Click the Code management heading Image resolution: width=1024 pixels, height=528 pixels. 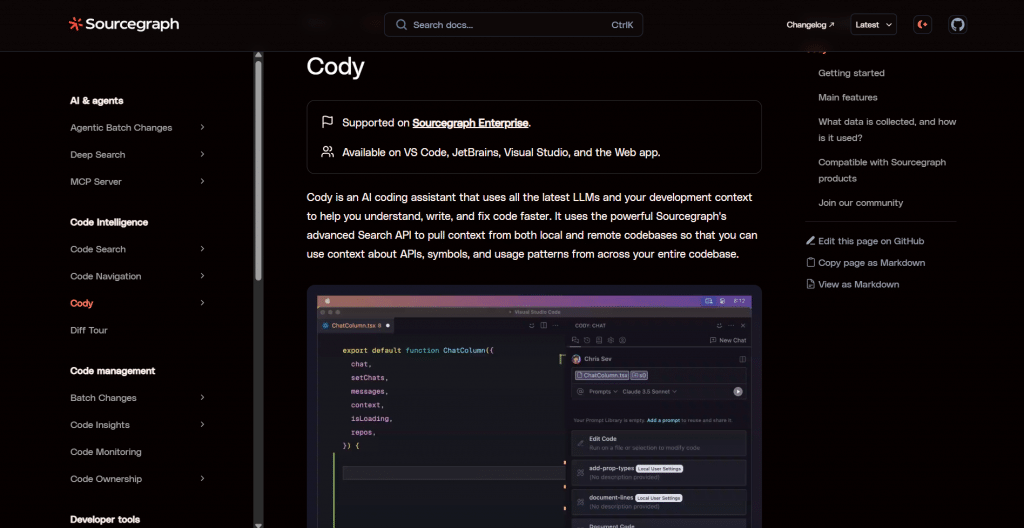(x=112, y=371)
